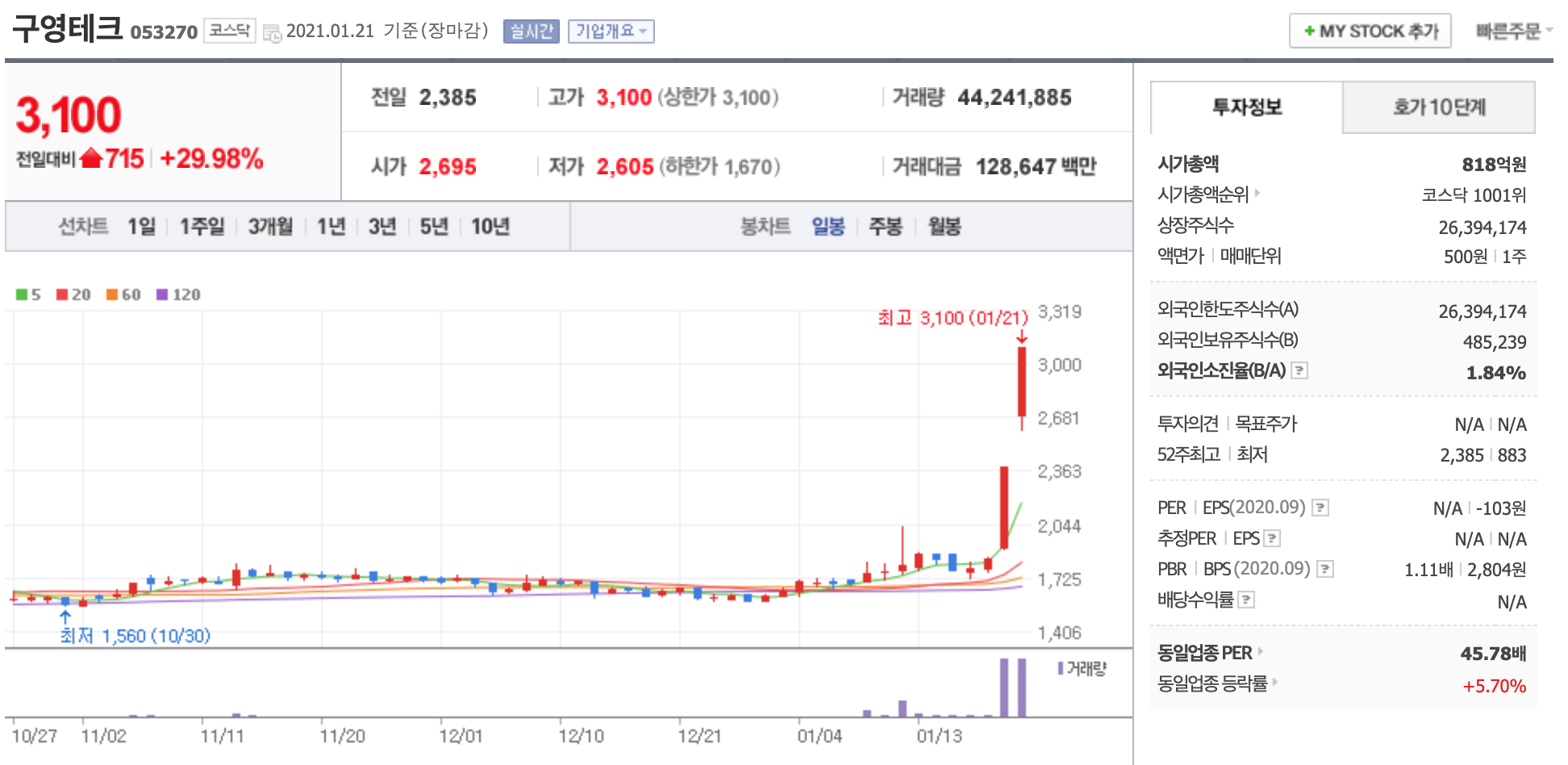Click the 동일업종 PER value 45.78배

[x=1494, y=654]
